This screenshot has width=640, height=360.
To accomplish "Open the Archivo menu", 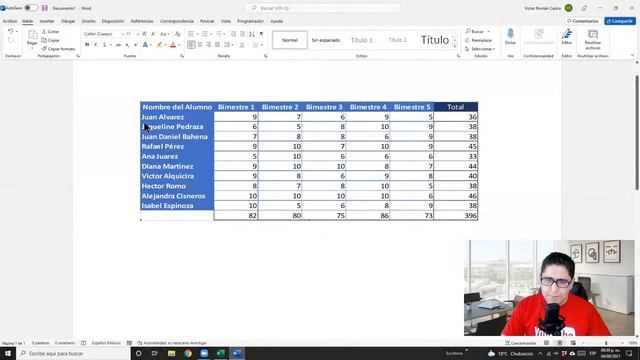I will [x=10, y=21].
